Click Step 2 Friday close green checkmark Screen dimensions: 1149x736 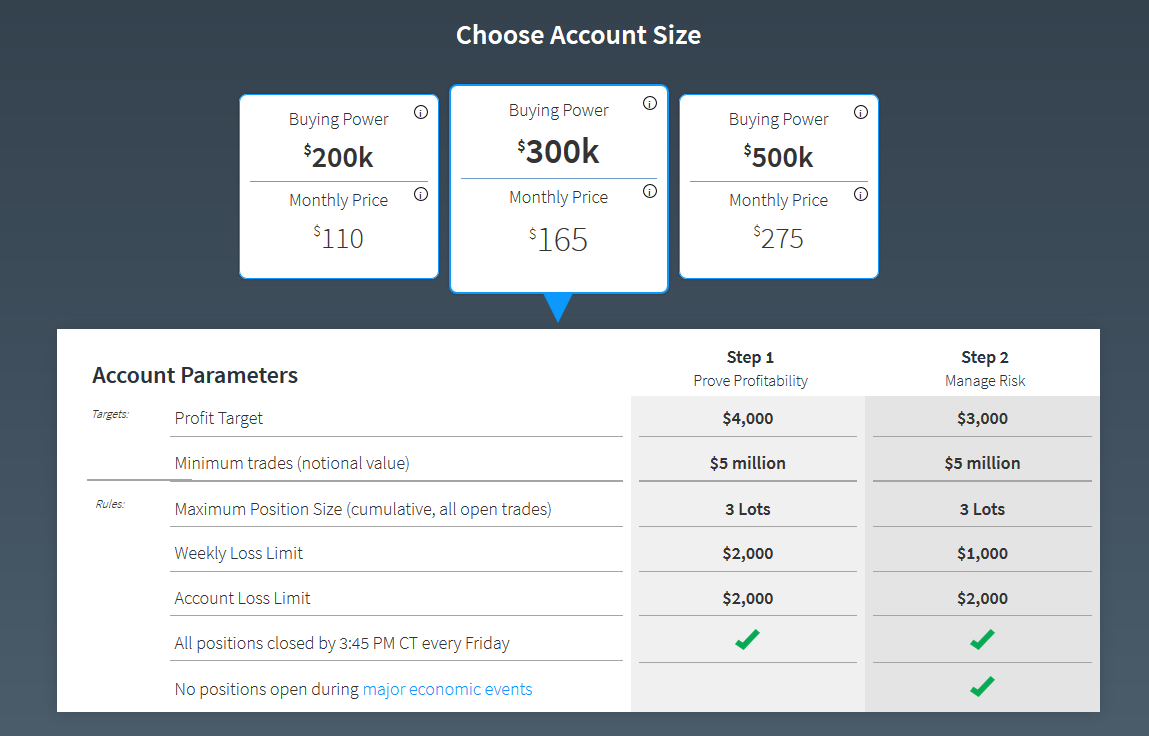click(982, 639)
